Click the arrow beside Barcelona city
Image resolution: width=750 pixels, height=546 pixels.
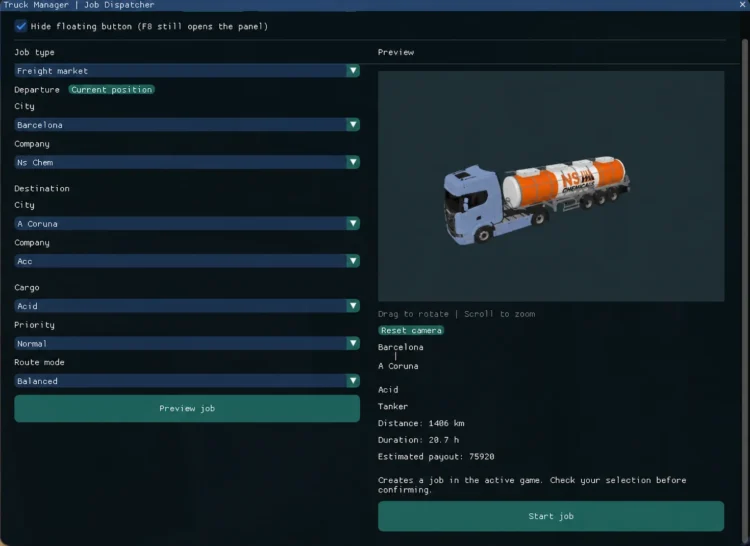tap(353, 125)
